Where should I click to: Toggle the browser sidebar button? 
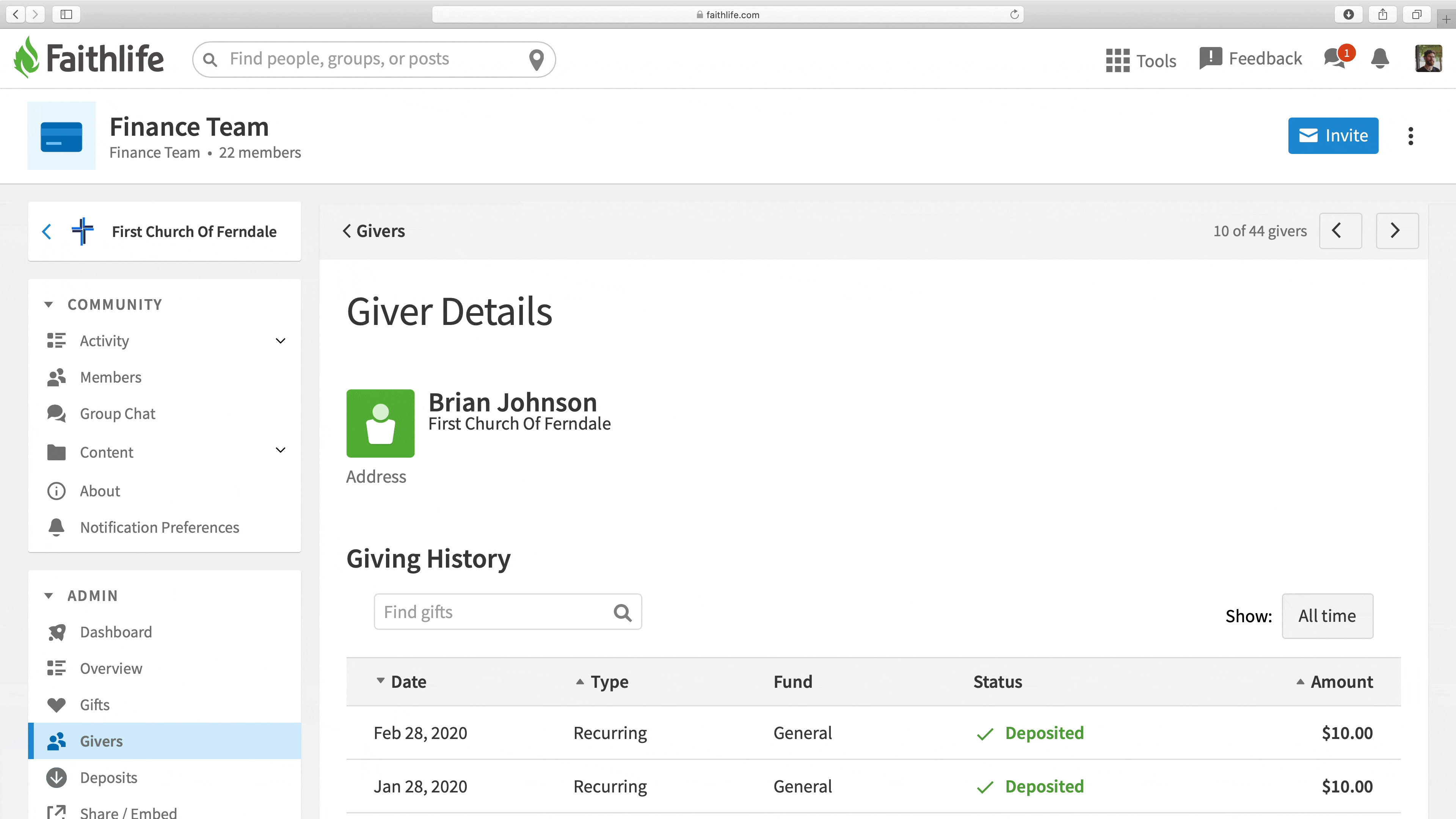pyautogui.click(x=66, y=14)
